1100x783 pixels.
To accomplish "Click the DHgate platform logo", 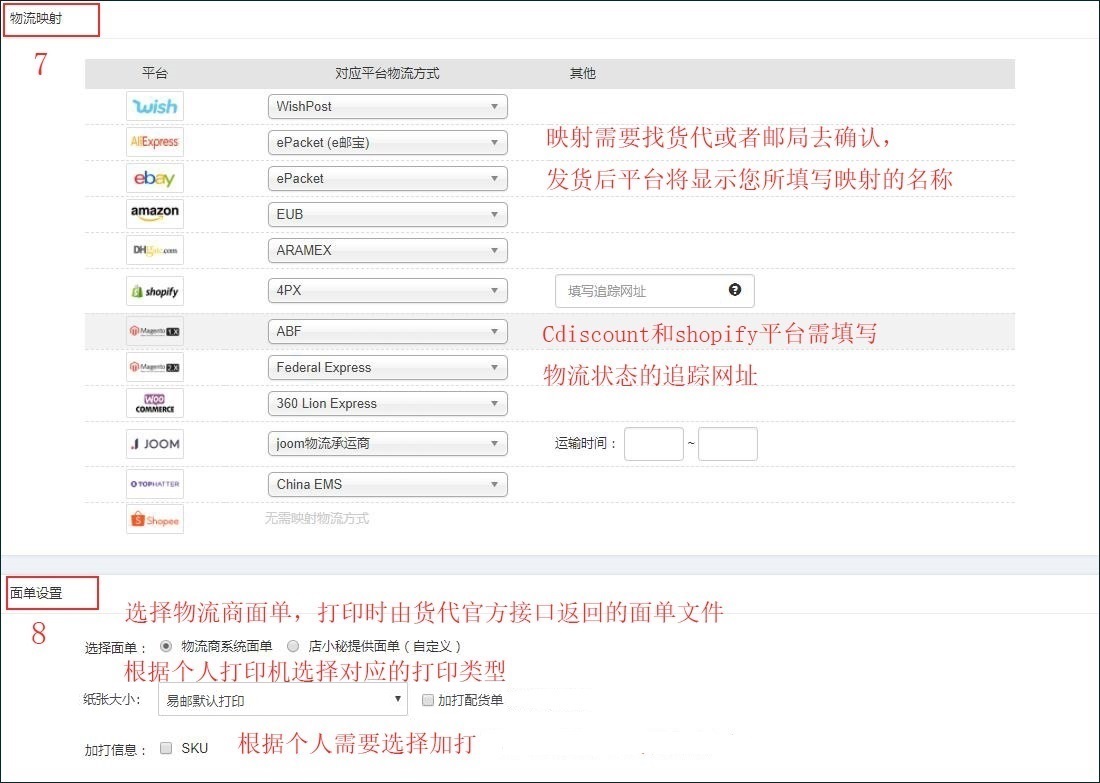I will pos(155,250).
